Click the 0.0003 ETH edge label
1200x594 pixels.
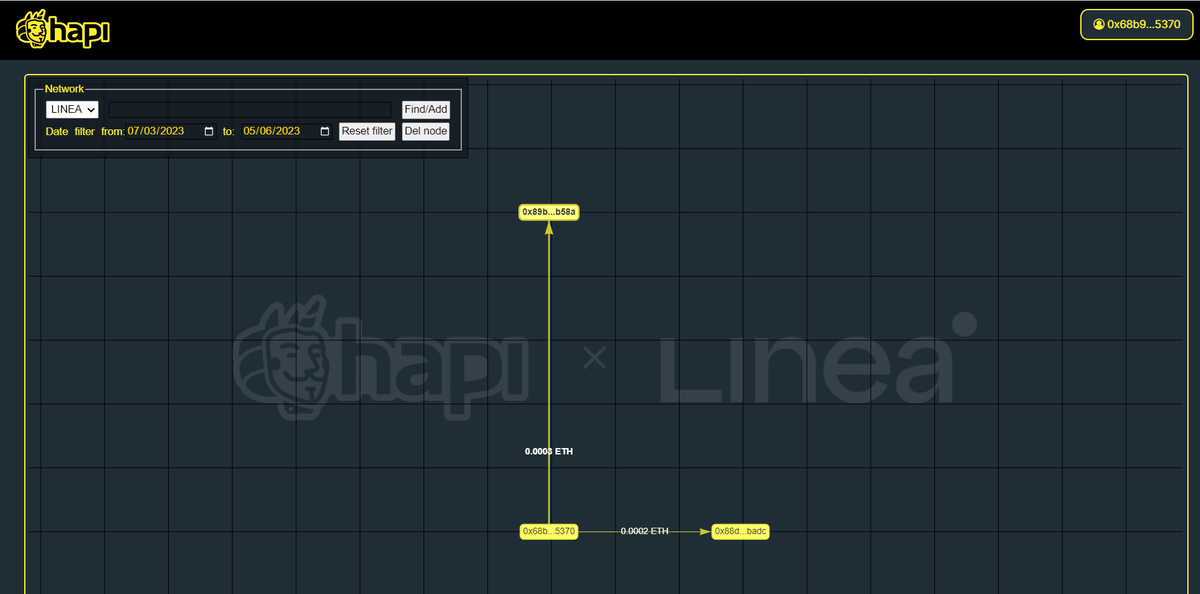point(549,451)
